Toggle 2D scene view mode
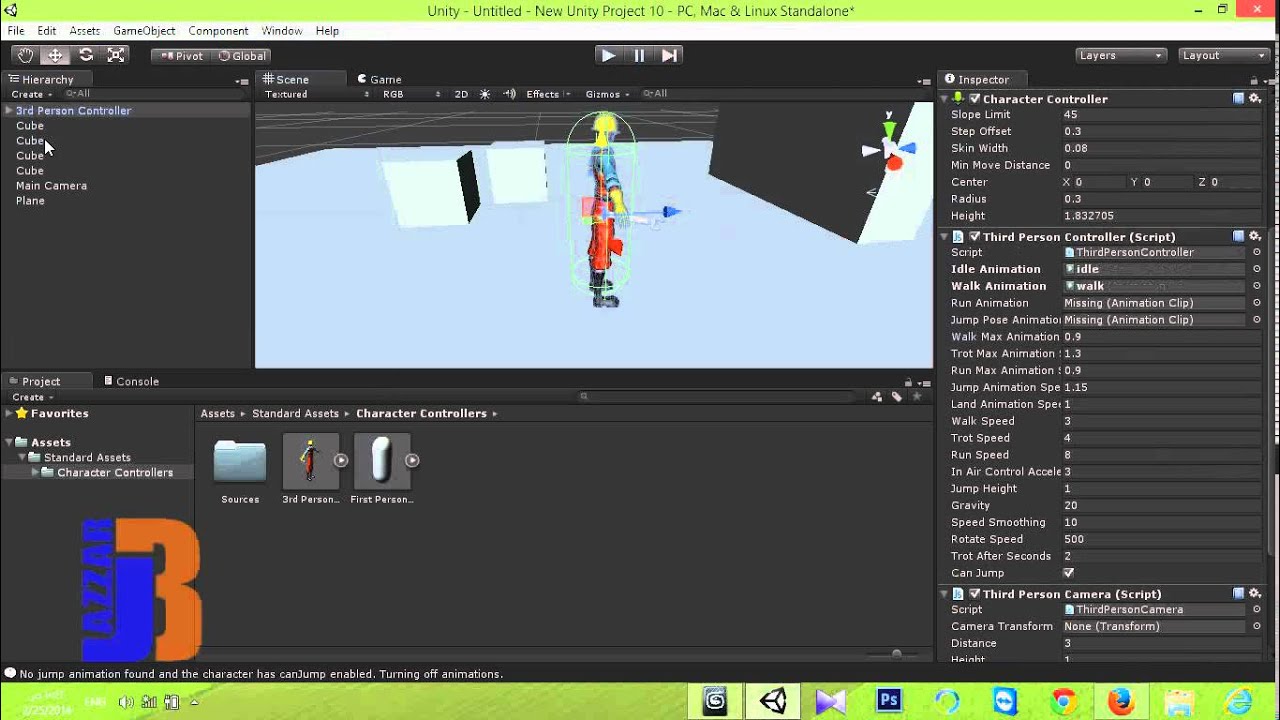 (461, 94)
